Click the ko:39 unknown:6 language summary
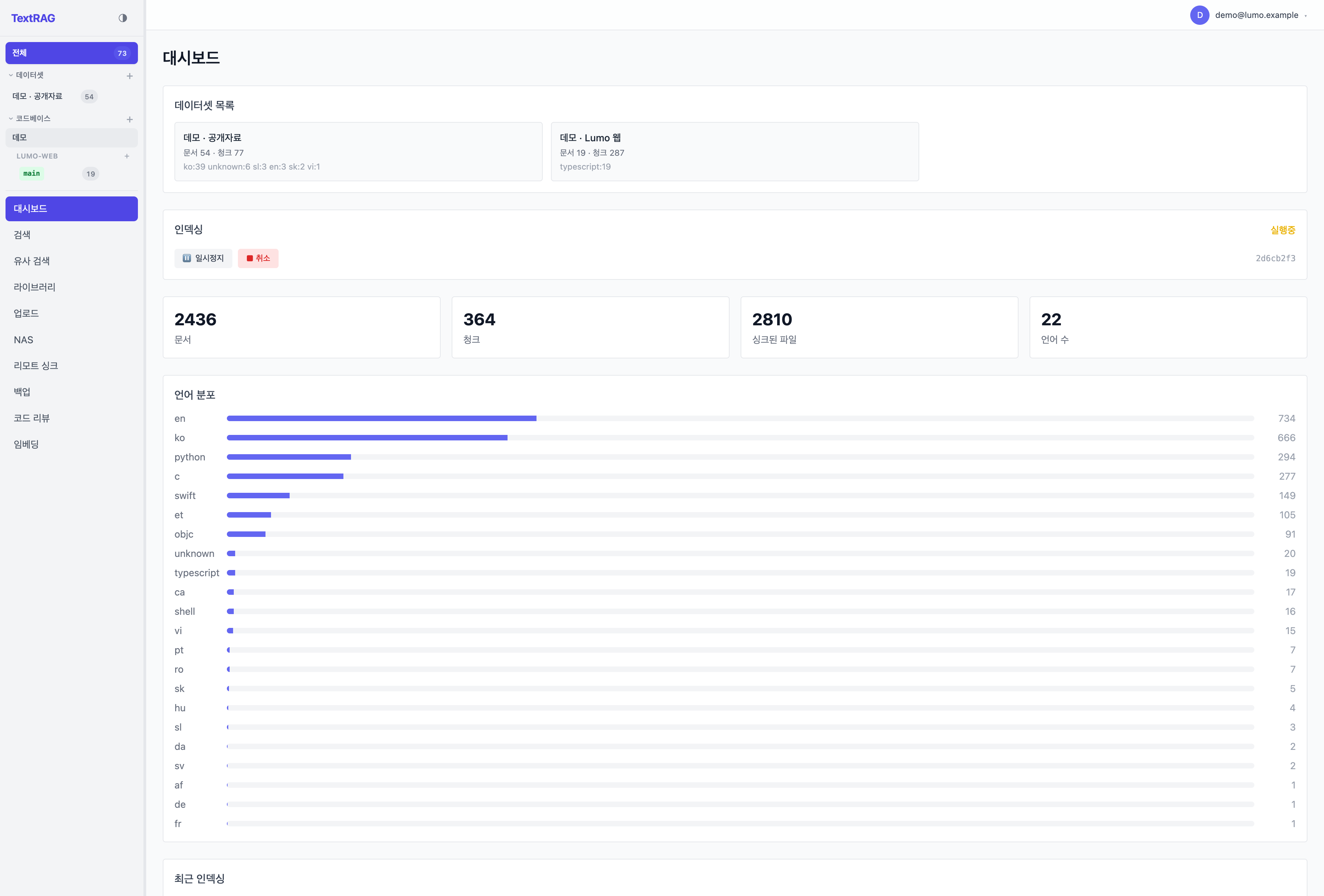Viewport: 1324px width, 896px height. pyautogui.click(x=252, y=167)
